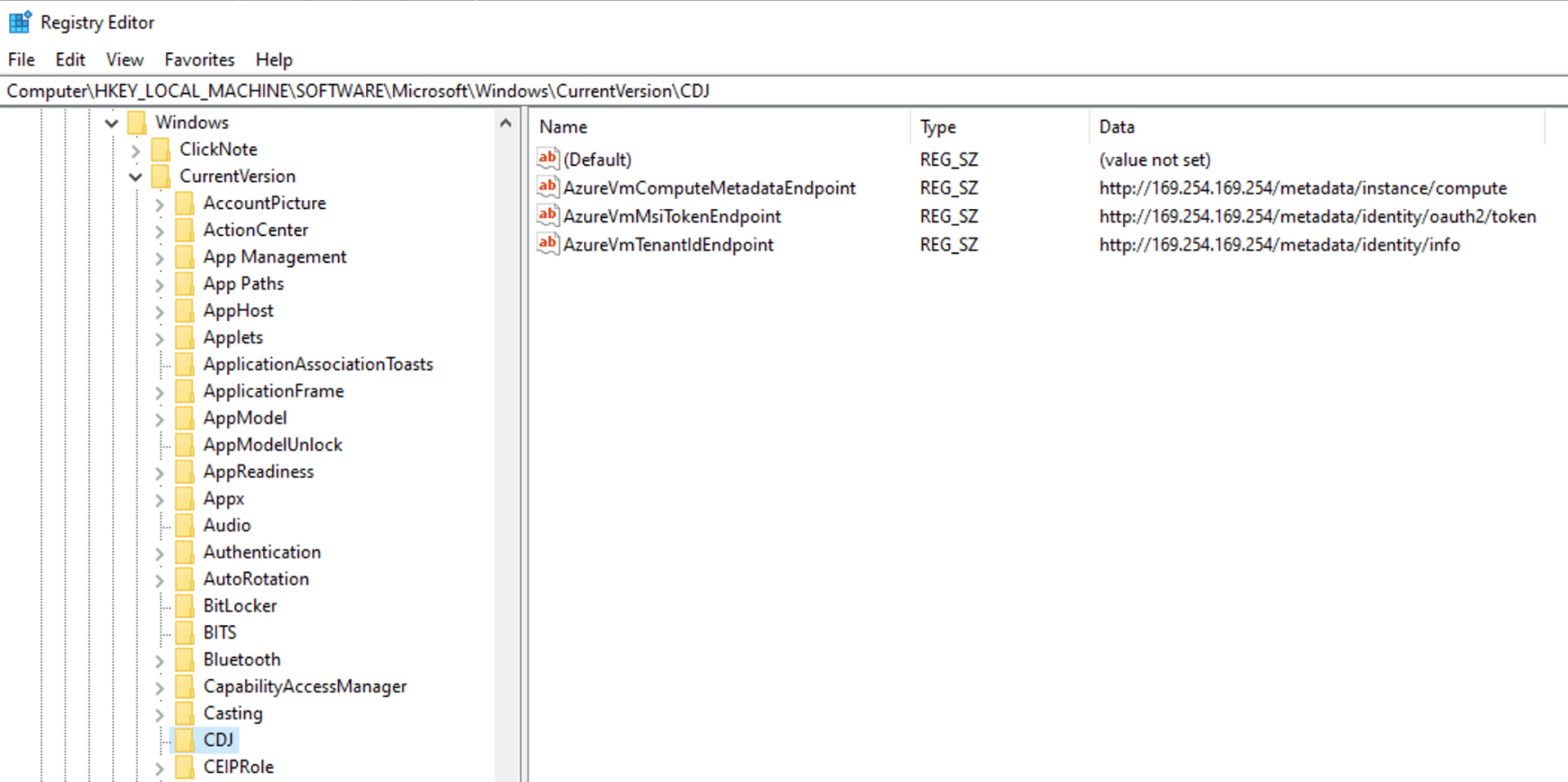Click the AzureVmTenantIdEndpoint string value icon

pyautogui.click(x=547, y=243)
